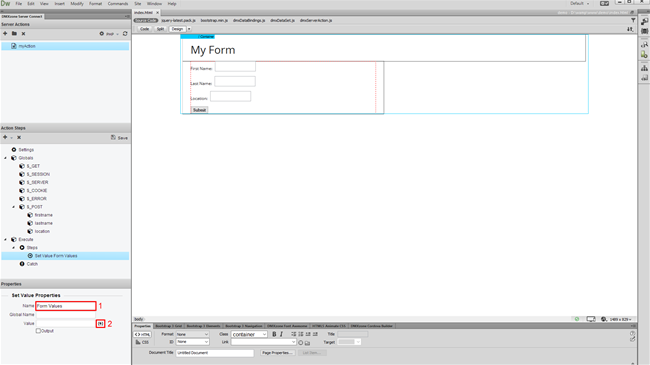Add a new server action with plus icon

pyautogui.click(x=5, y=34)
